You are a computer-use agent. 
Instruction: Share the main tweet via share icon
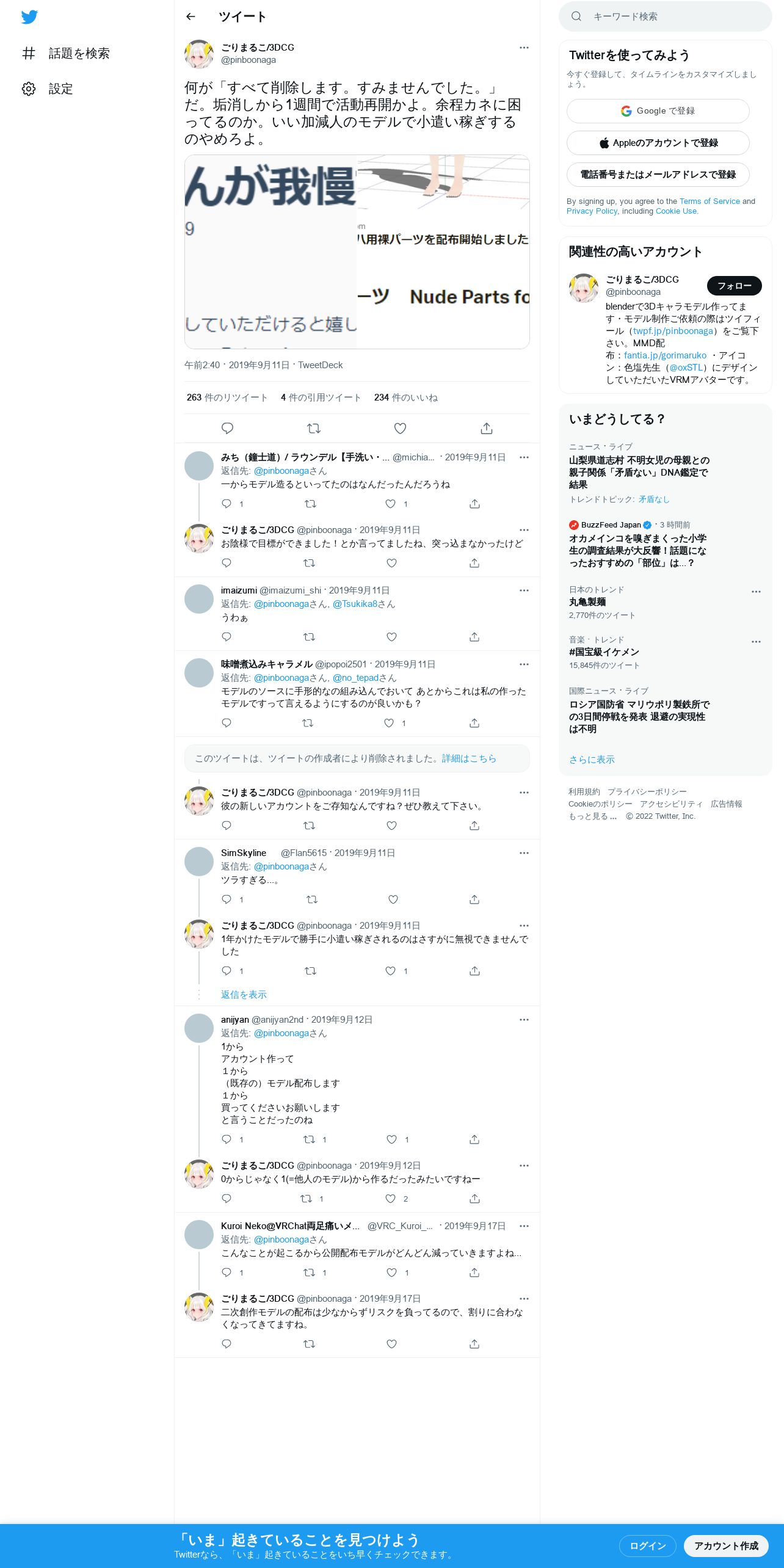[x=487, y=428]
